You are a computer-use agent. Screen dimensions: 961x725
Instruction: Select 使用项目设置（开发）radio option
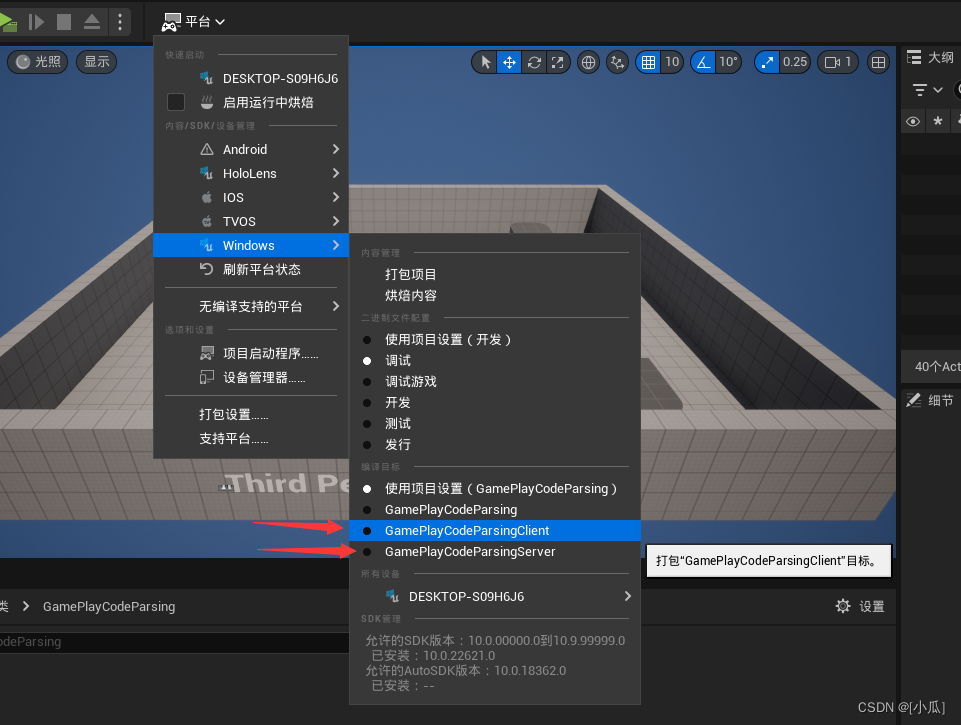495,340
